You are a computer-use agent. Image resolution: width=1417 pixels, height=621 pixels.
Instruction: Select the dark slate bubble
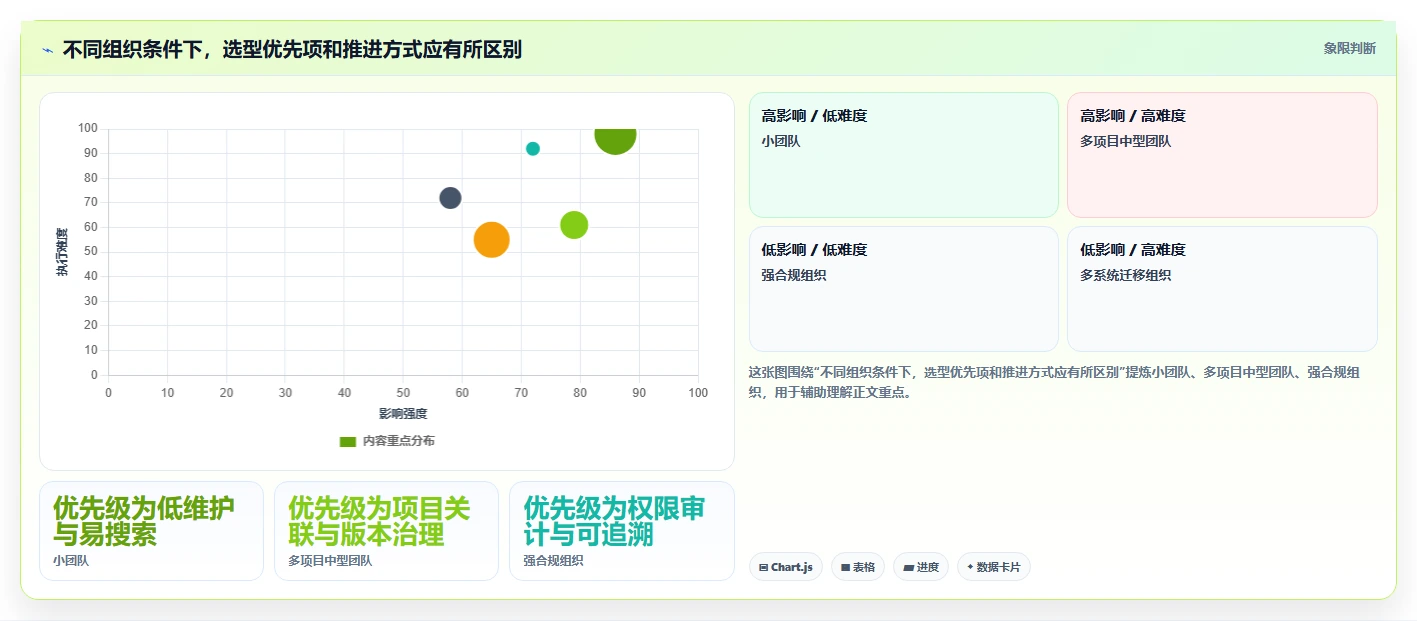pyautogui.click(x=450, y=198)
